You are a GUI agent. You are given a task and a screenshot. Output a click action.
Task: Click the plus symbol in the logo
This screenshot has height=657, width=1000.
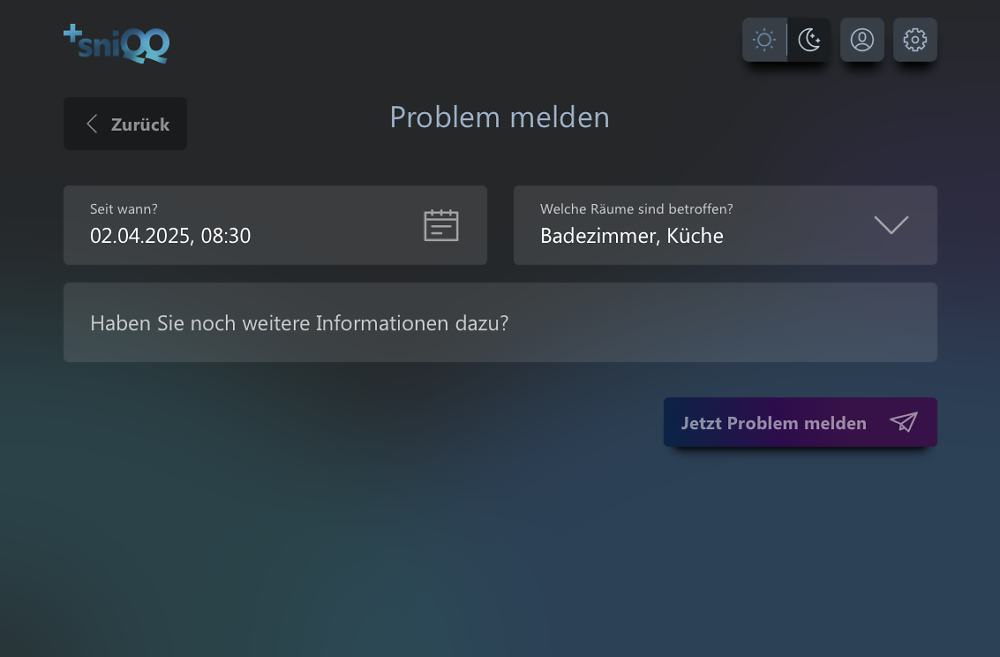pos(72,33)
